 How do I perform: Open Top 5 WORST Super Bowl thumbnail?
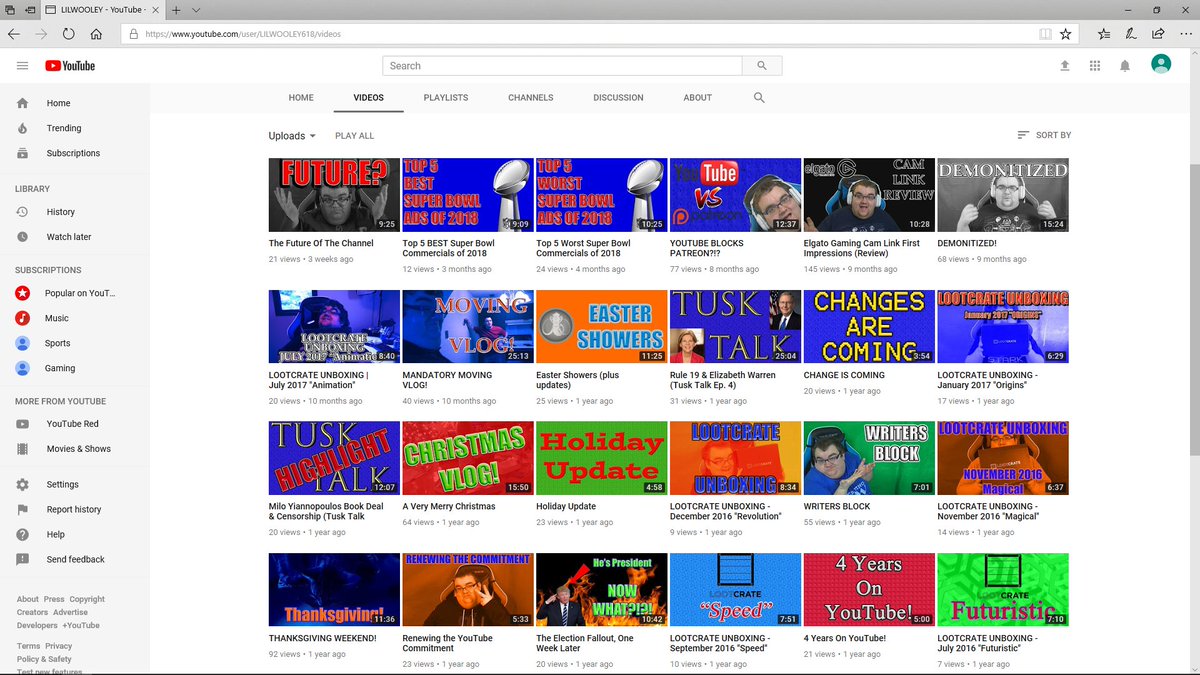point(601,195)
